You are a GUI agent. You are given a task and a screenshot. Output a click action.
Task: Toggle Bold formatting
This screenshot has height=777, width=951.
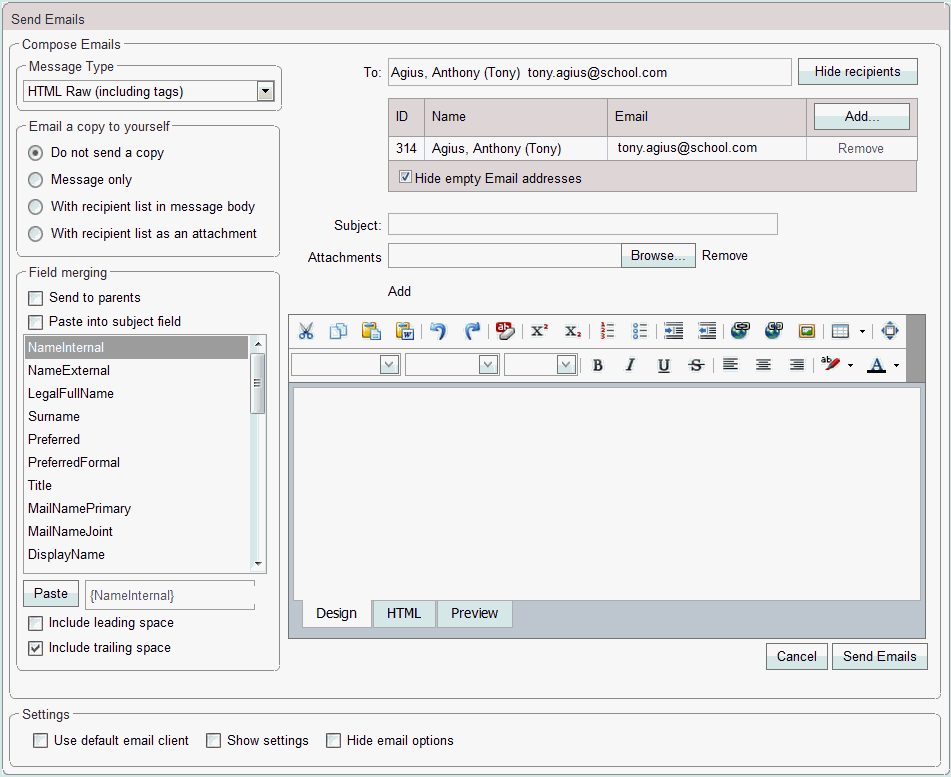597,365
